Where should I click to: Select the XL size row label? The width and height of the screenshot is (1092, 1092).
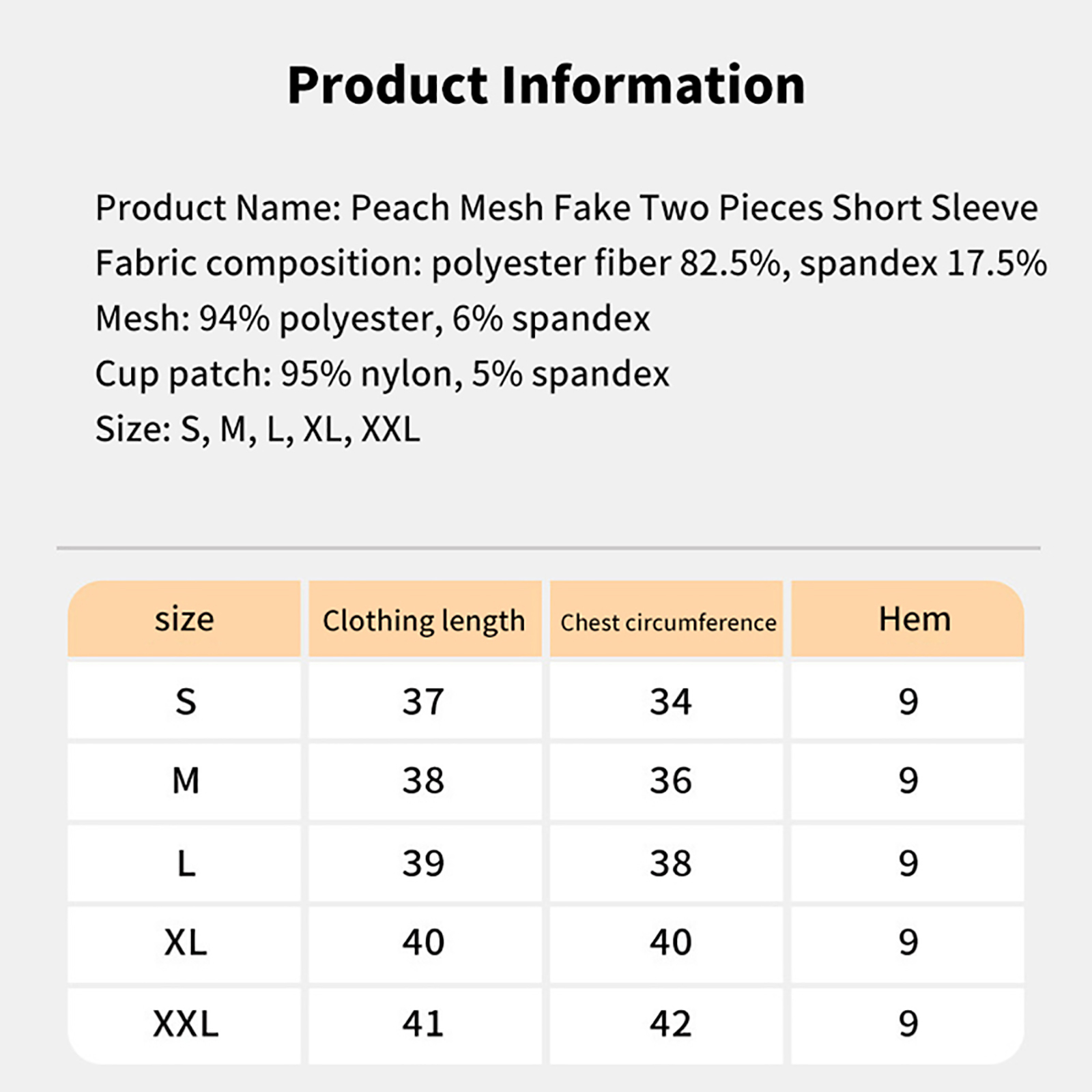pyautogui.click(x=186, y=943)
